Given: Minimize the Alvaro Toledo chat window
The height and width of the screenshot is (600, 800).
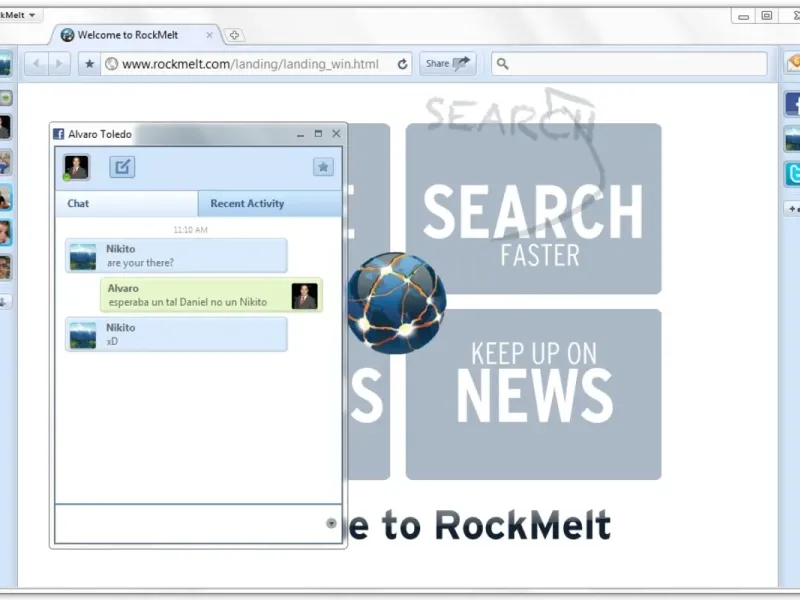Looking at the screenshot, I should [301, 134].
